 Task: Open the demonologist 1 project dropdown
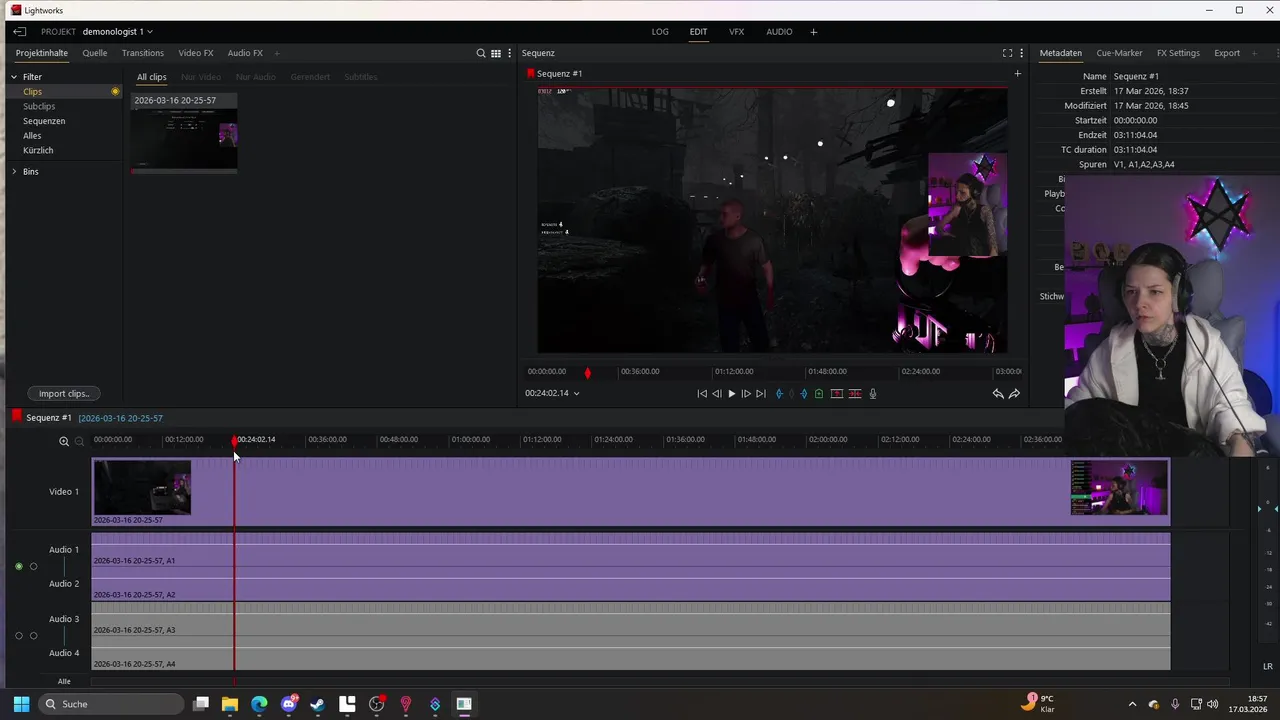117,32
